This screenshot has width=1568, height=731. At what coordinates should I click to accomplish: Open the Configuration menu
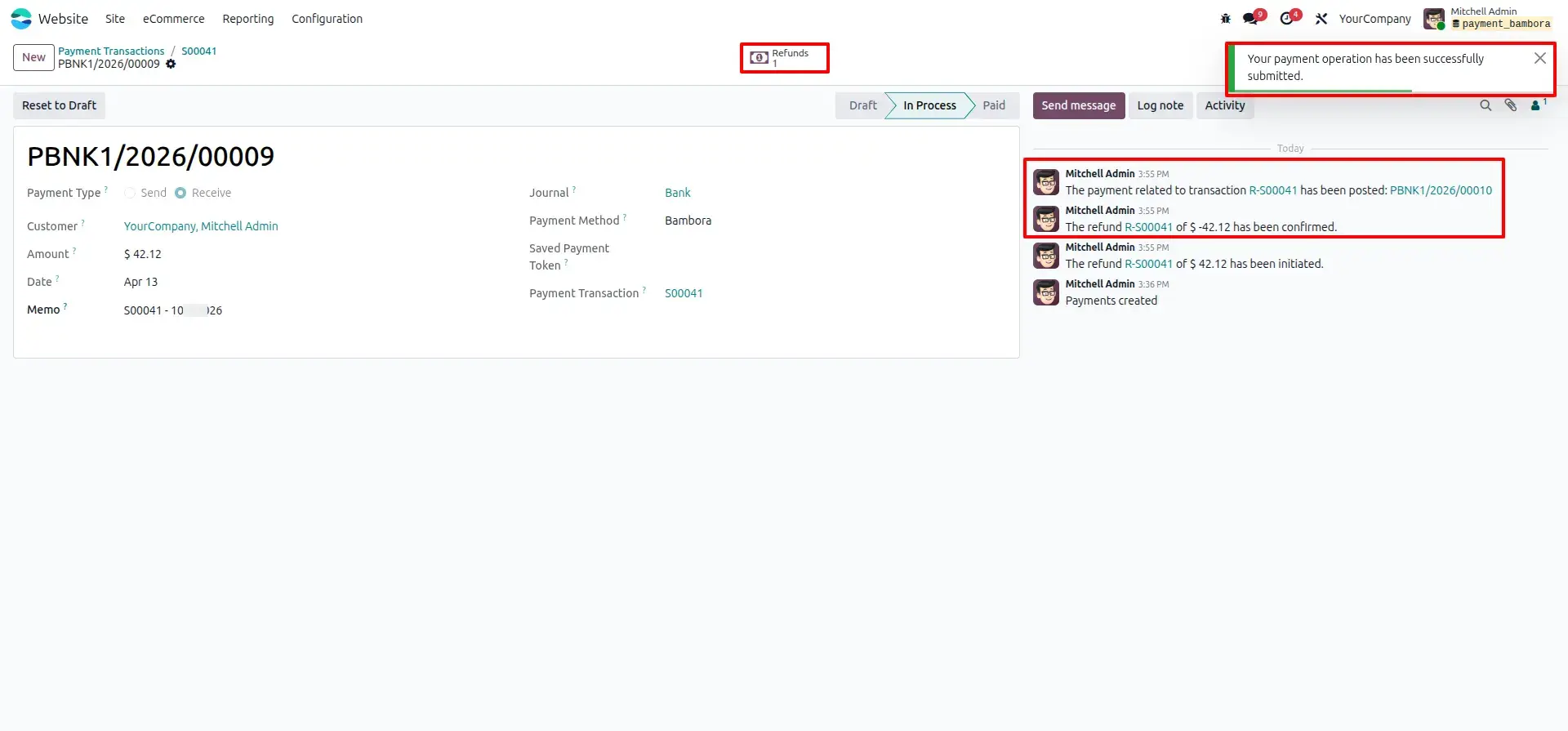coord(327,19)
